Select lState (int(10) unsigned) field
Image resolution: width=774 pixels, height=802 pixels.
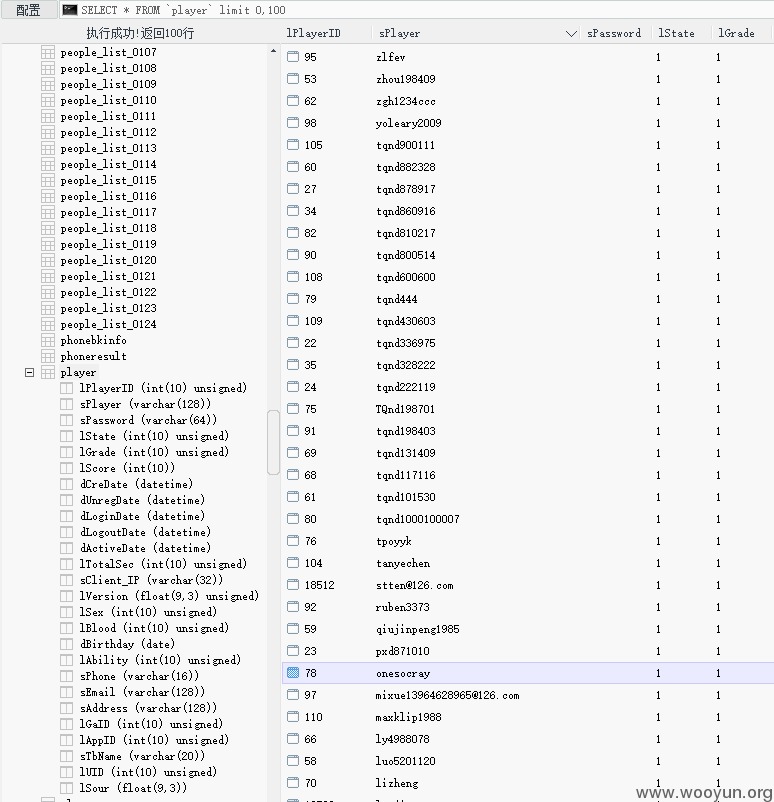click(x=154, y=436)
